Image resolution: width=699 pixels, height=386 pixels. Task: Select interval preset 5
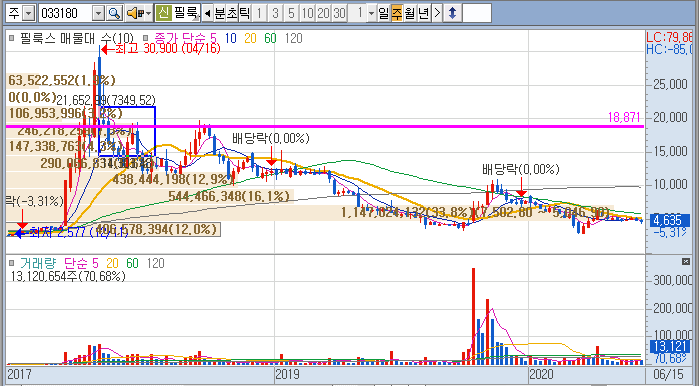coord(291,13)
